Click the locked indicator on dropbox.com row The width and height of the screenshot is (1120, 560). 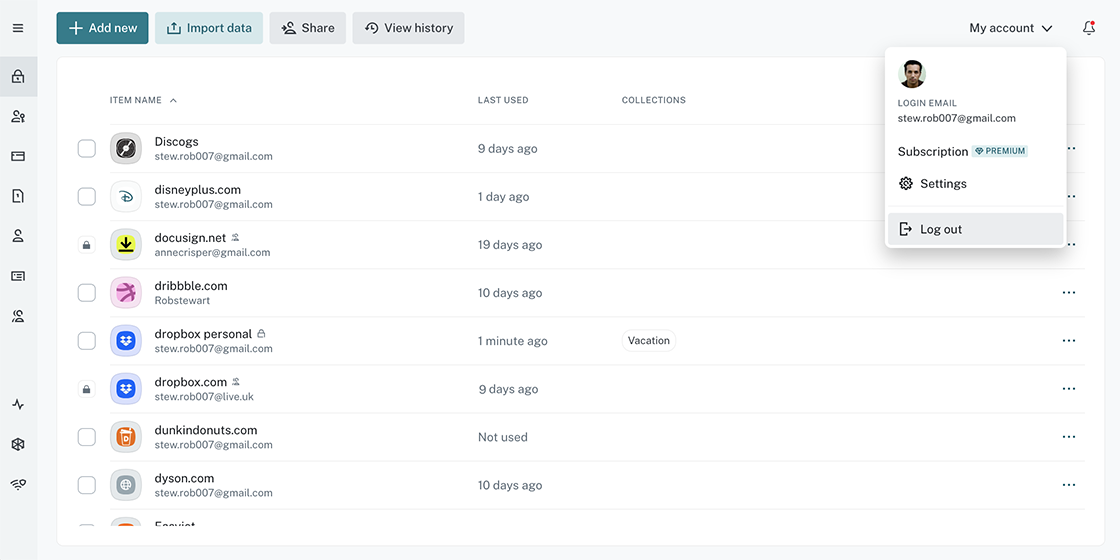pos(86,389)
